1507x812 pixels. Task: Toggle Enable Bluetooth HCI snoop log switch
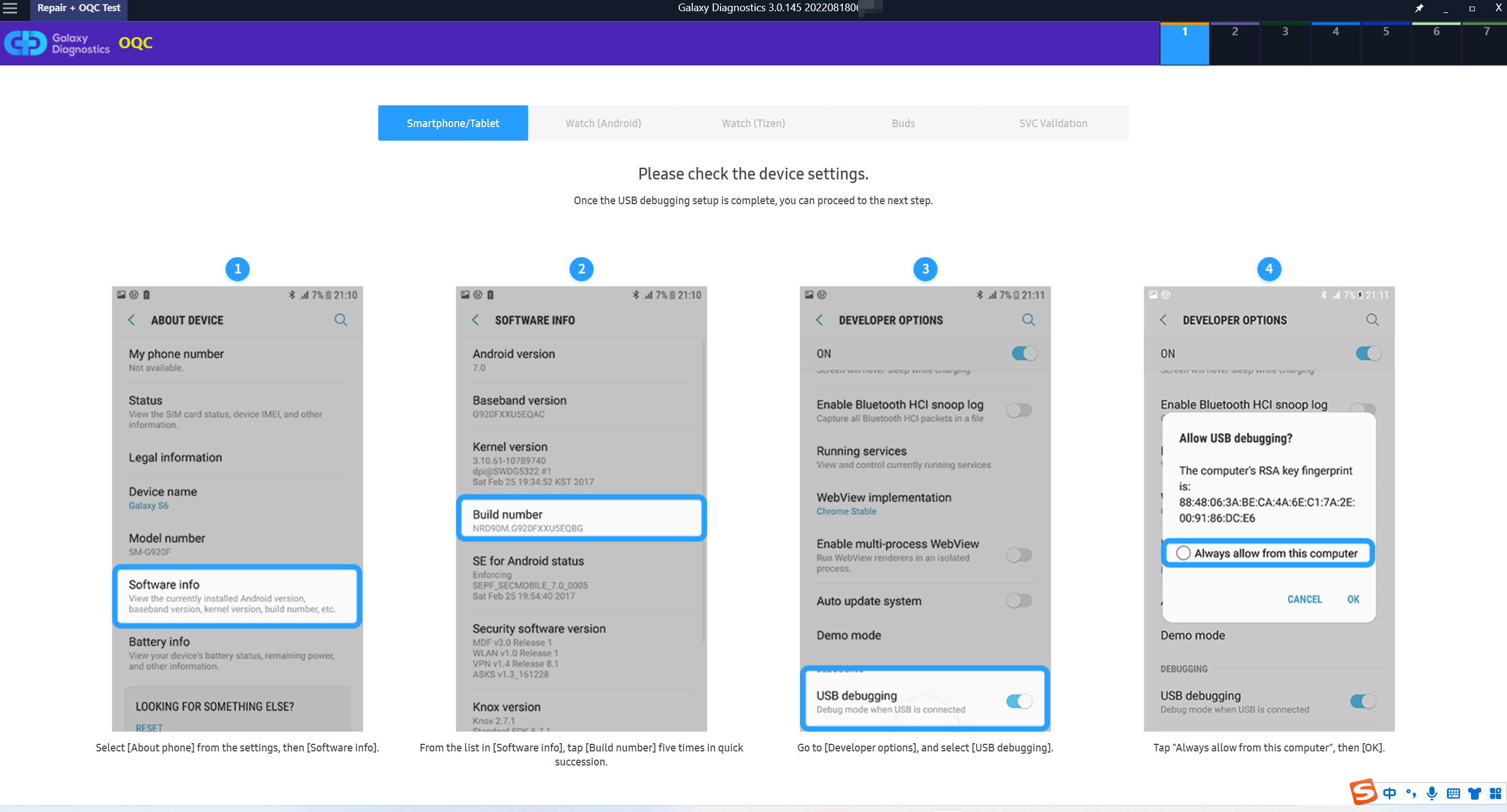pos(1019,410)
